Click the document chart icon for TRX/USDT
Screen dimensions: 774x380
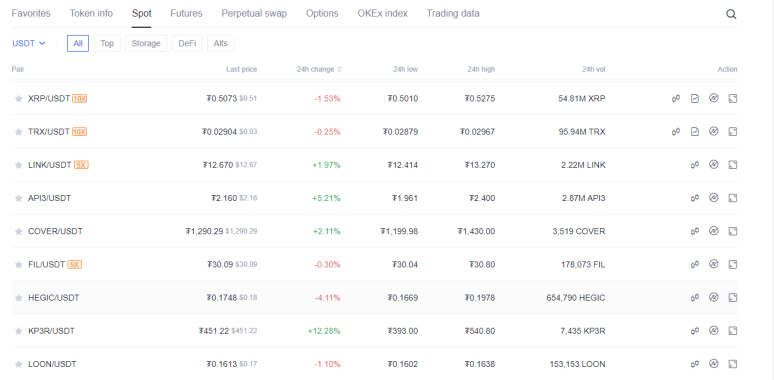click(695, 131)
